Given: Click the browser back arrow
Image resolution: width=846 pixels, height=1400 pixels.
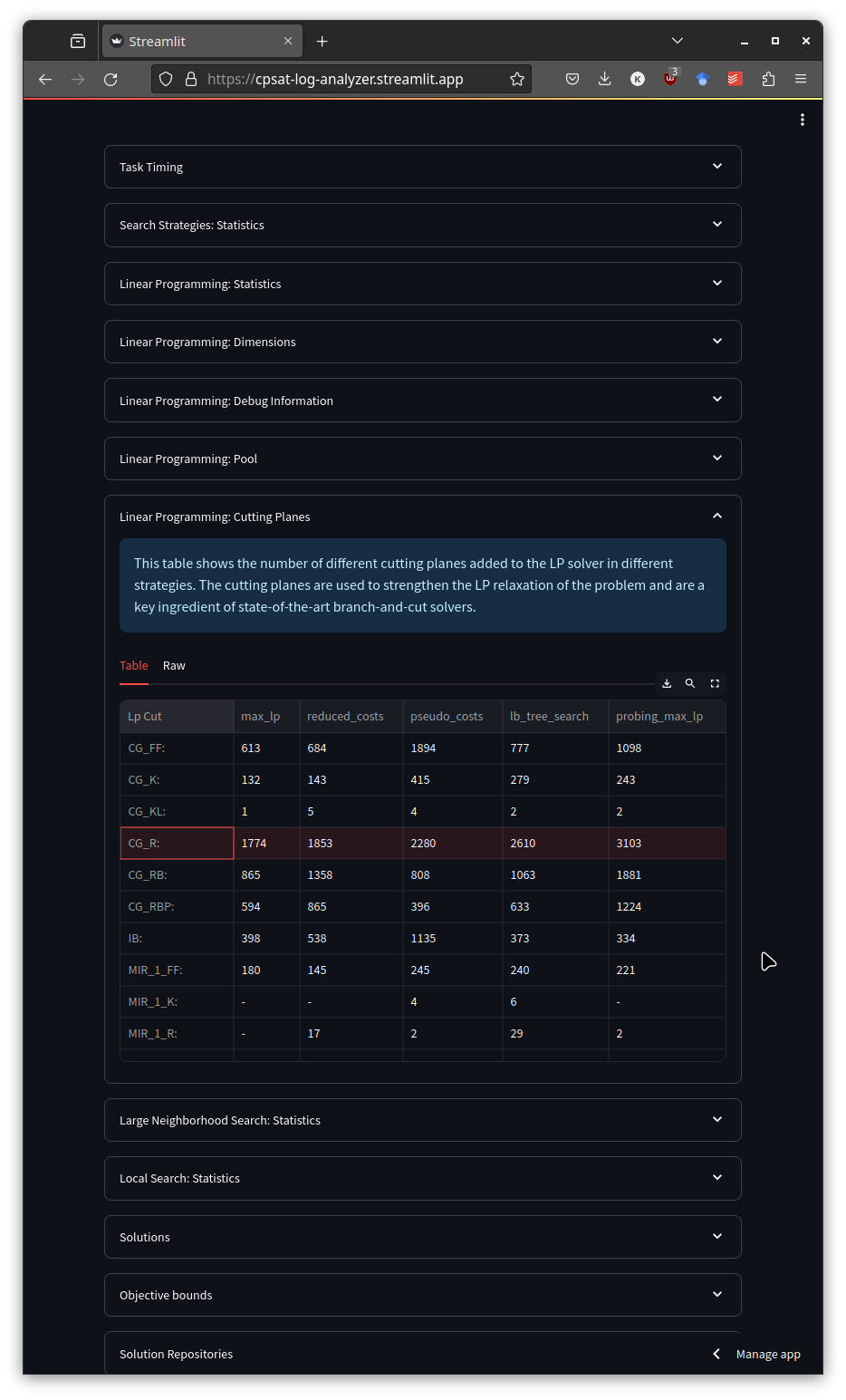Looking at the screenshot, I should (x=45, y=79).
